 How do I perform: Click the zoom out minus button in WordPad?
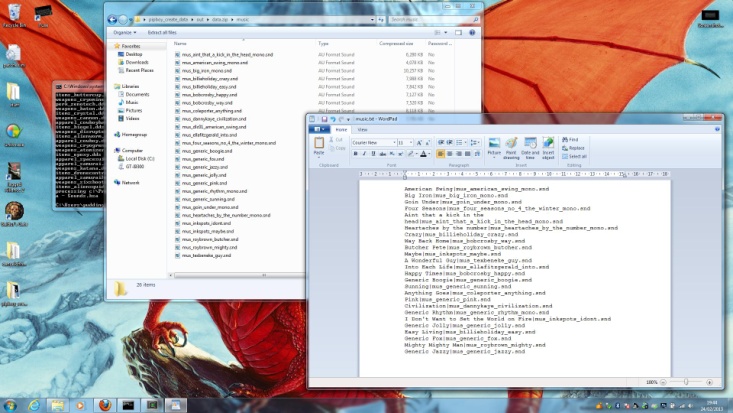point(663,382)
